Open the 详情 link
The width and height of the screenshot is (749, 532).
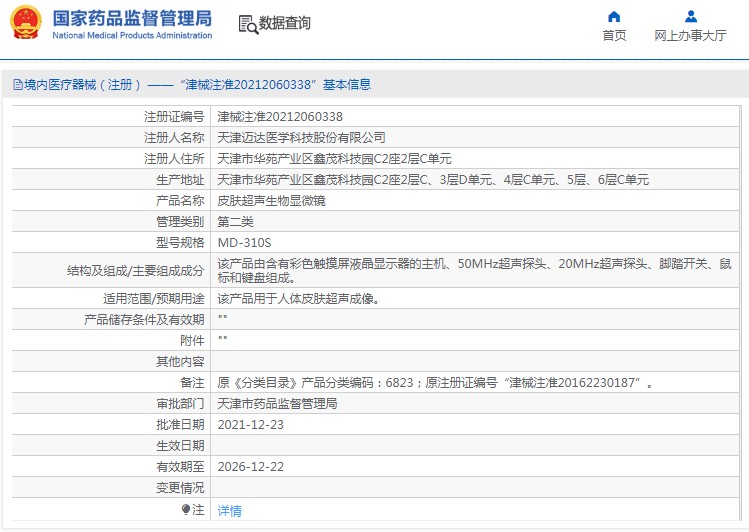coord(229,511)
